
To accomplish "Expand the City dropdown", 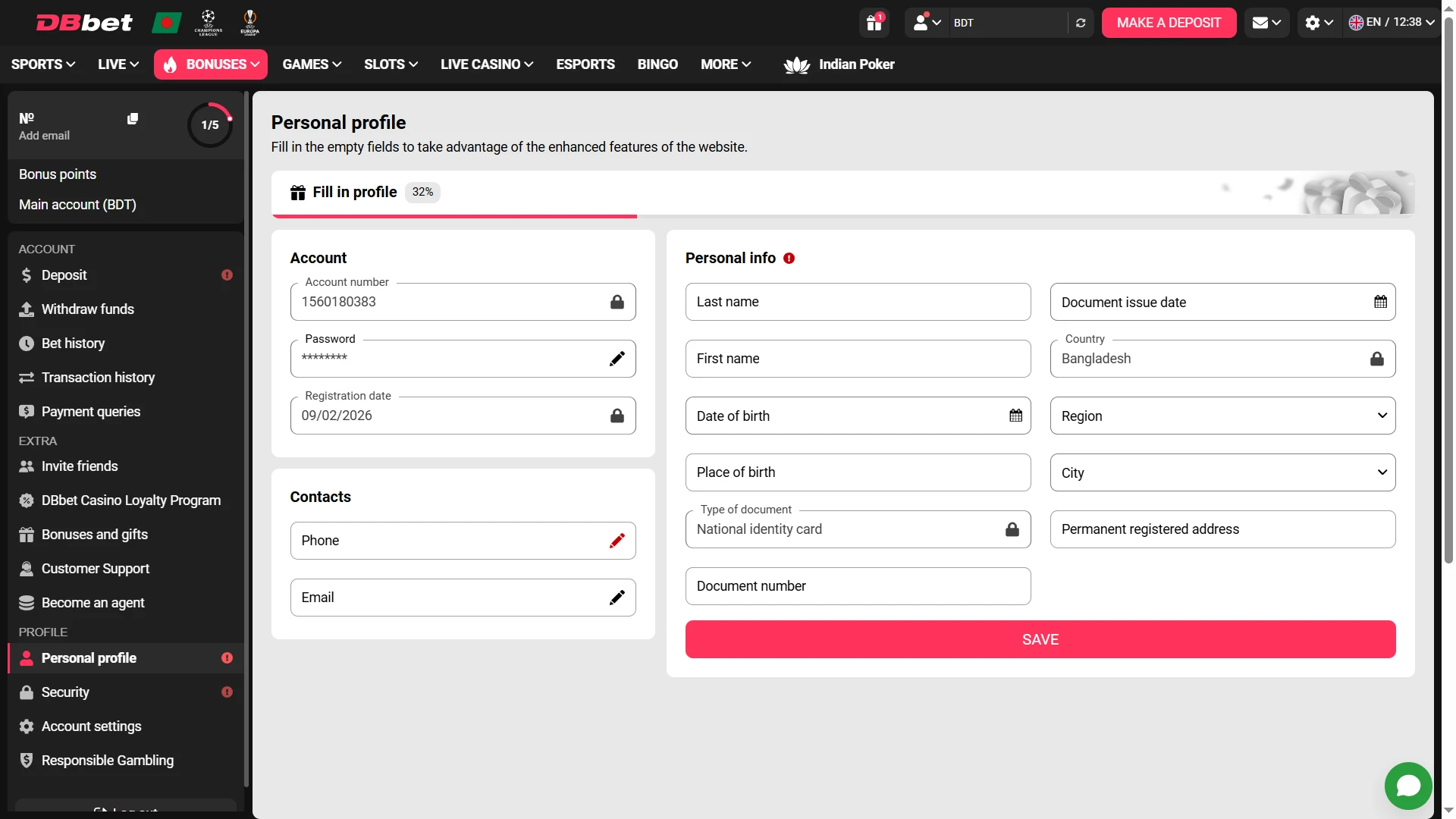I will point(1382,472).
